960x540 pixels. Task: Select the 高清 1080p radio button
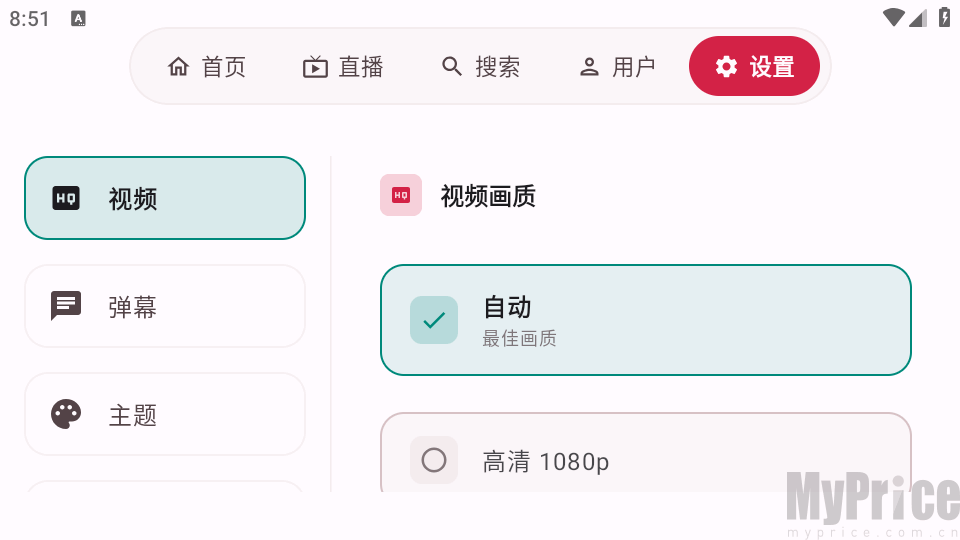434,460
